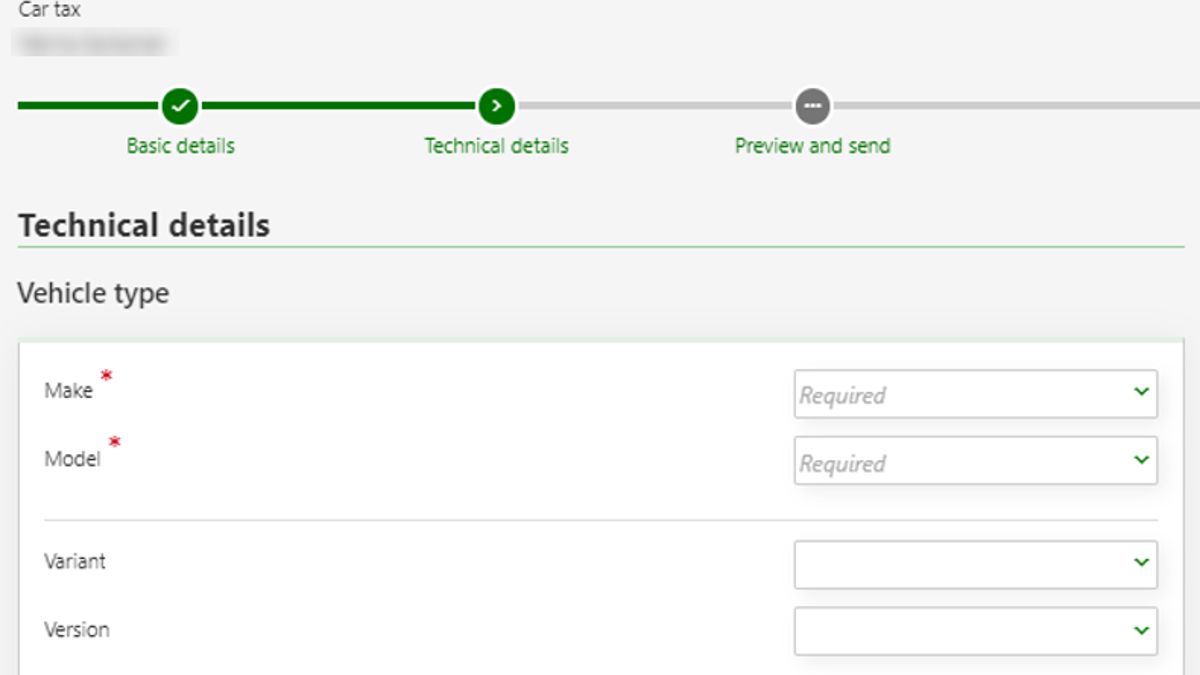Click the Preview and send ellipsis icon
Screen dimensions: 1200x675
pyautogui.click(x=812, y=105)
